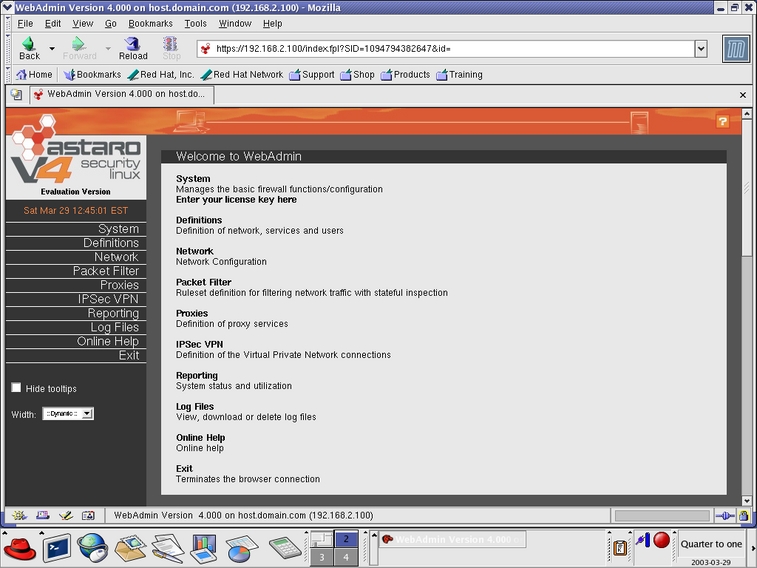Open the new tab button in tab bar
757x568 pixels.
(x=16, y=95)
